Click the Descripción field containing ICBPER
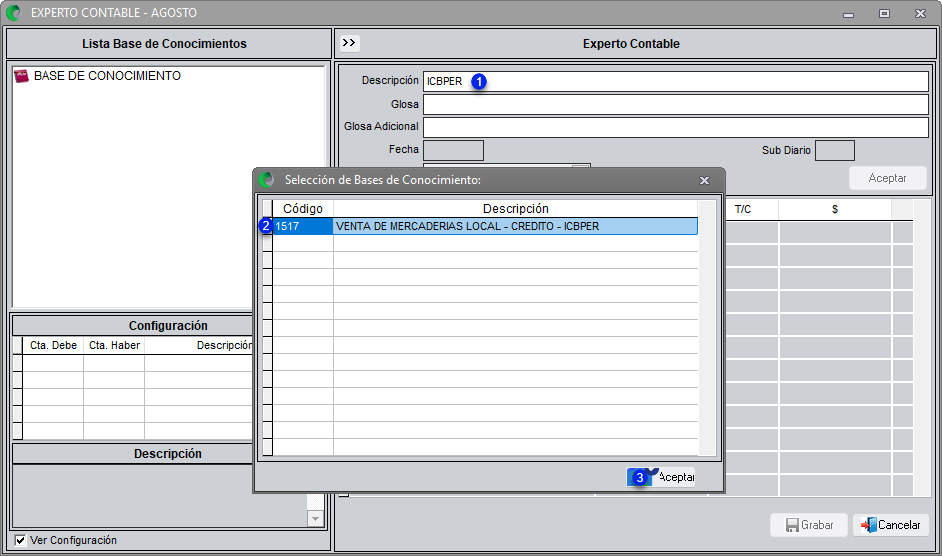 point(676,81)
